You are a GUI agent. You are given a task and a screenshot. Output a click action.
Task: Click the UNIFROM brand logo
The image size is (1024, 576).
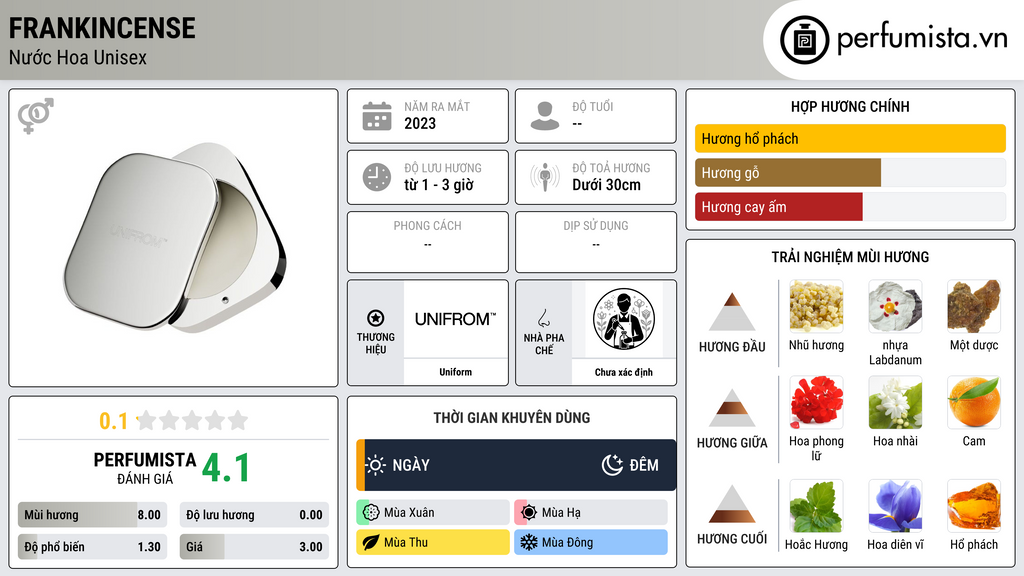[455, 319]
